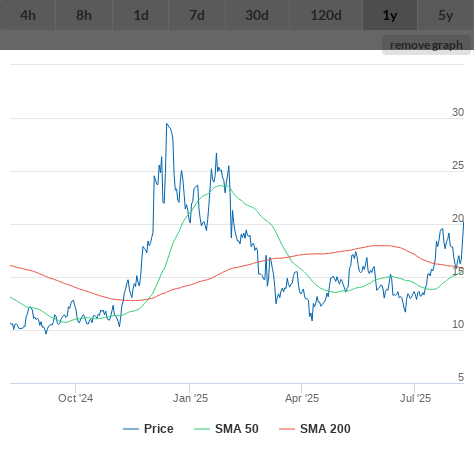Click the Apr '25 axis label

click(302, 398)
